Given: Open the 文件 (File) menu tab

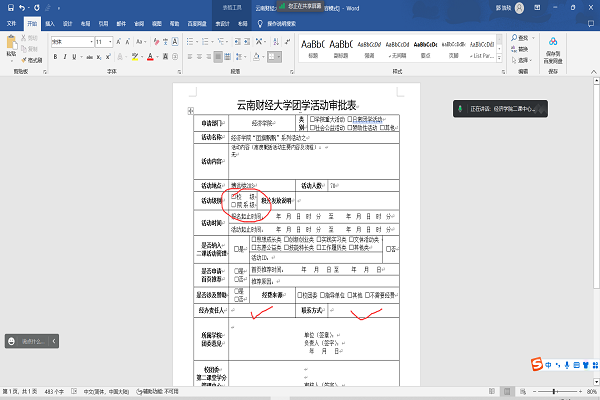Looking at the screenshot, I should pos(12,21).
